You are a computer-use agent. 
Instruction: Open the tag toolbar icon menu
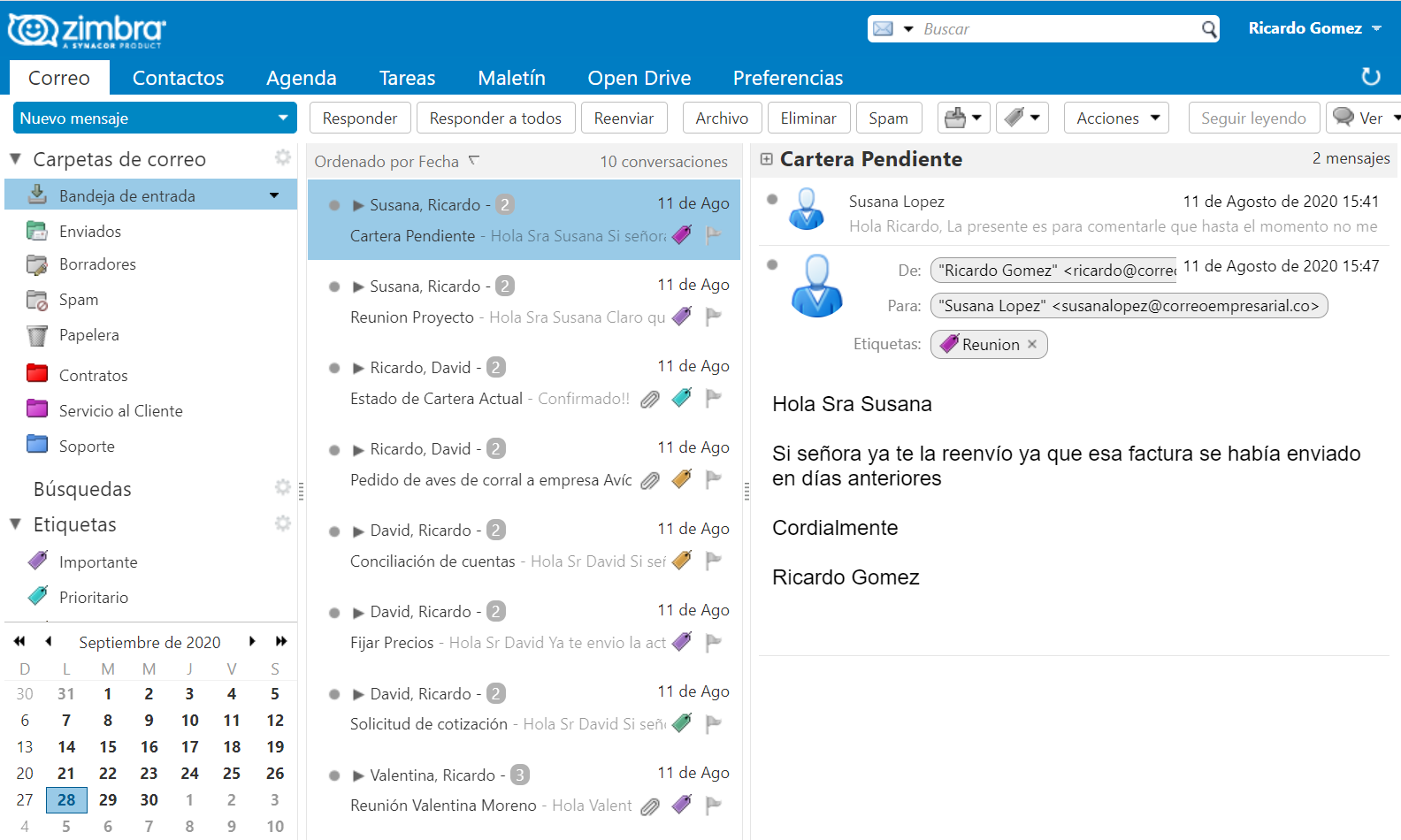(1022, 118)
